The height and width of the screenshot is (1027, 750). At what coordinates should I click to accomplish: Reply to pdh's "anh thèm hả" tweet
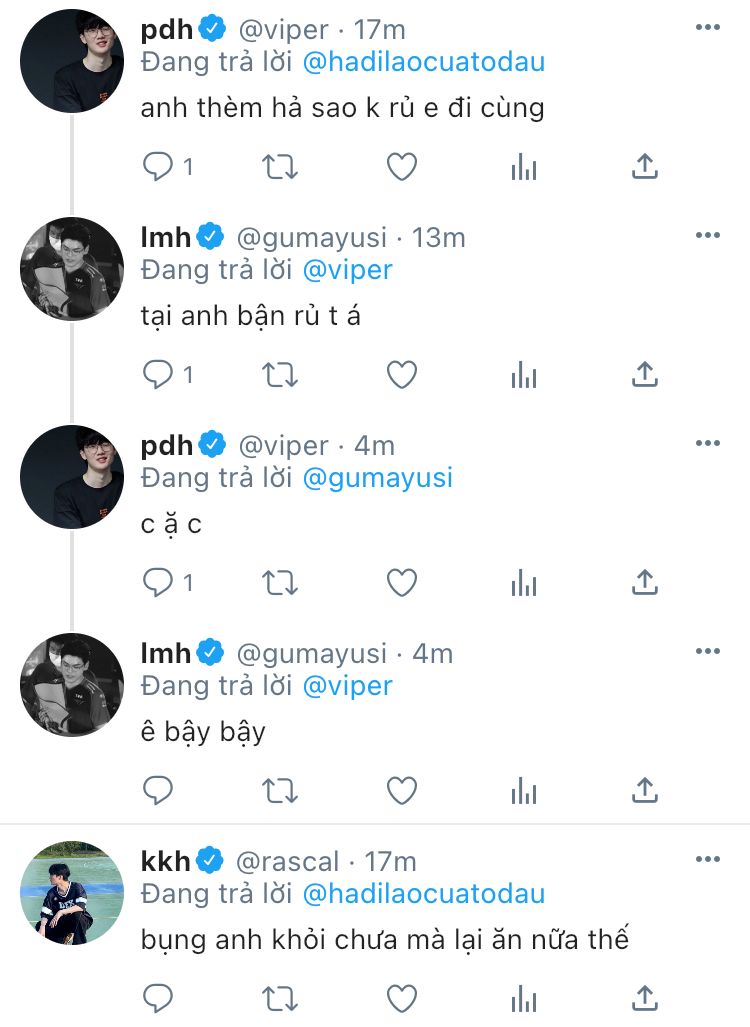(158, 167)
